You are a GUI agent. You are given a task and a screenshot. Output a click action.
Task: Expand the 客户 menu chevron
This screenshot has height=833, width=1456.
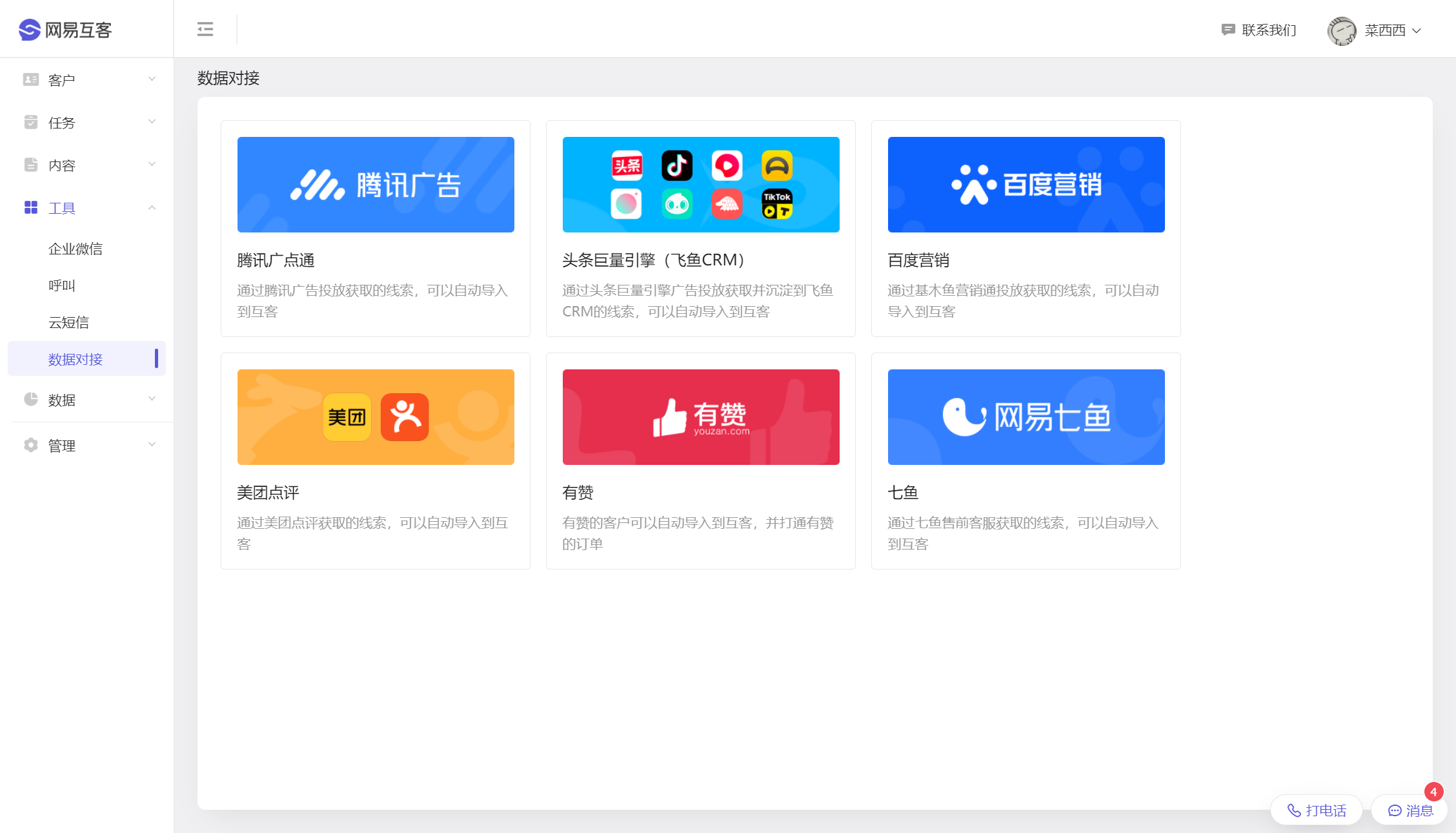click(152, 79)
